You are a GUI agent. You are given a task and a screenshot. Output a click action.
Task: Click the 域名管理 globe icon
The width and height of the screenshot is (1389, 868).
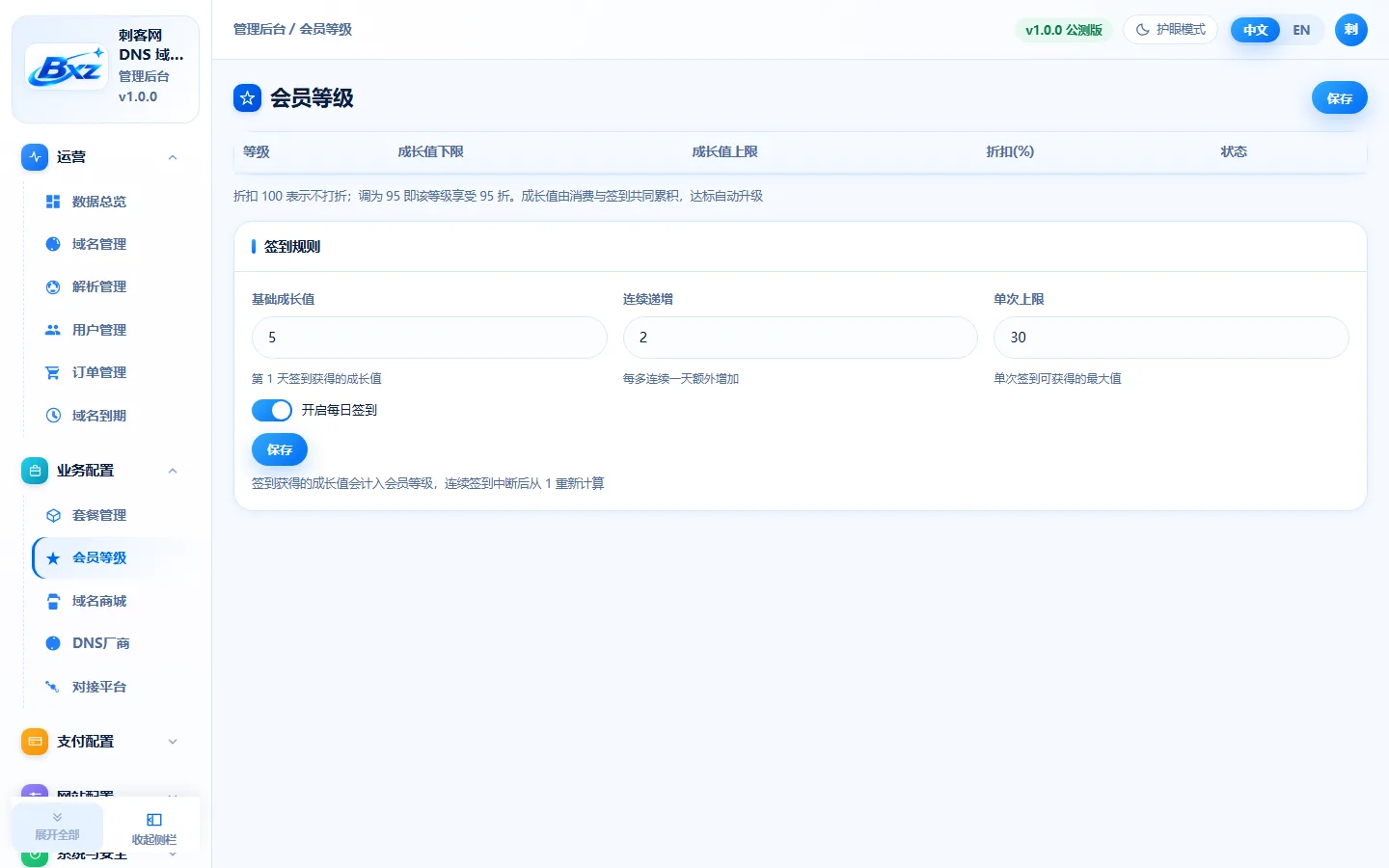click(x=53, y=244)
